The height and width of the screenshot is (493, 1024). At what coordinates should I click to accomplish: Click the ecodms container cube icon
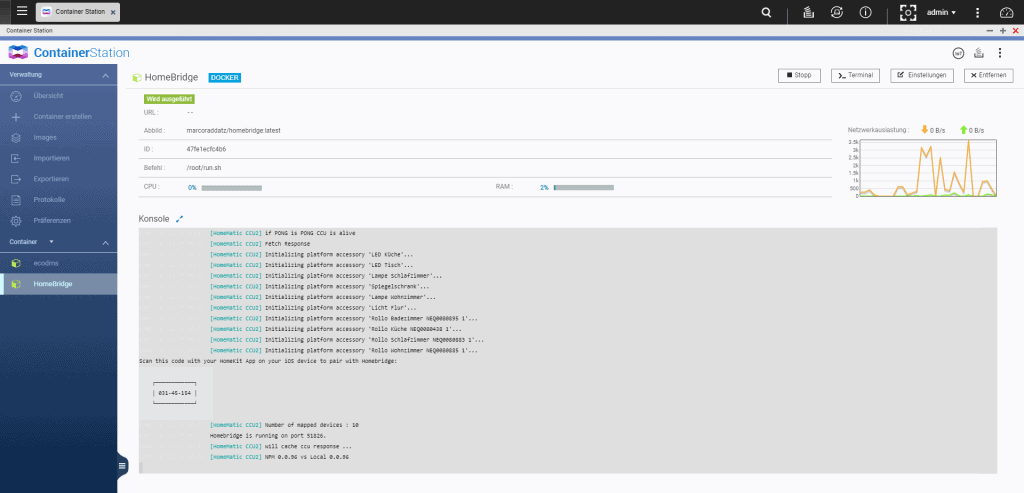coord(16,263)
